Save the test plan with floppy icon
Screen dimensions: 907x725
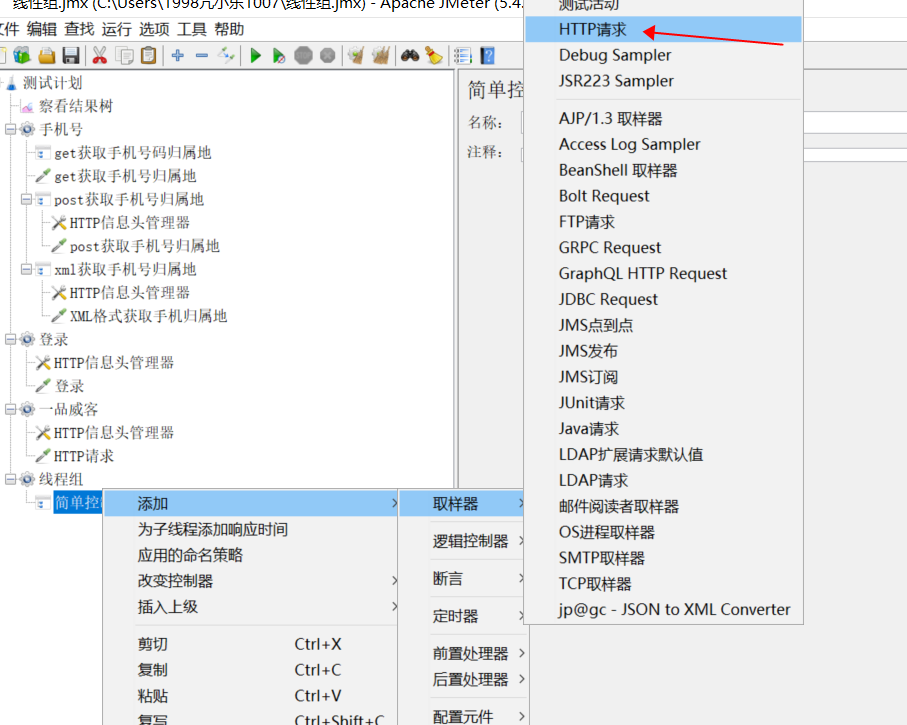pyautogui.click(x=71, y=56)
